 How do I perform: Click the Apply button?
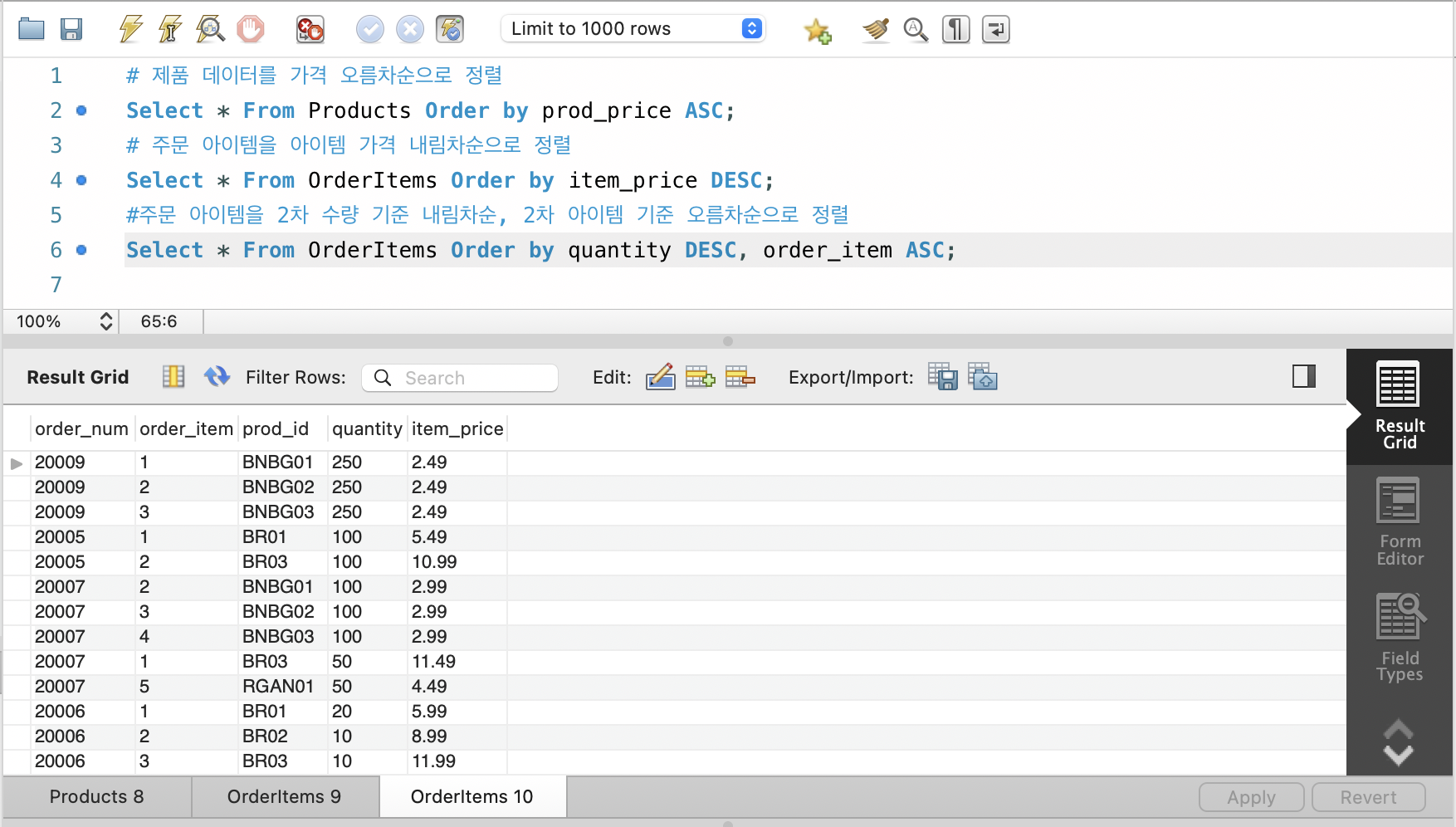[1251, 798]
